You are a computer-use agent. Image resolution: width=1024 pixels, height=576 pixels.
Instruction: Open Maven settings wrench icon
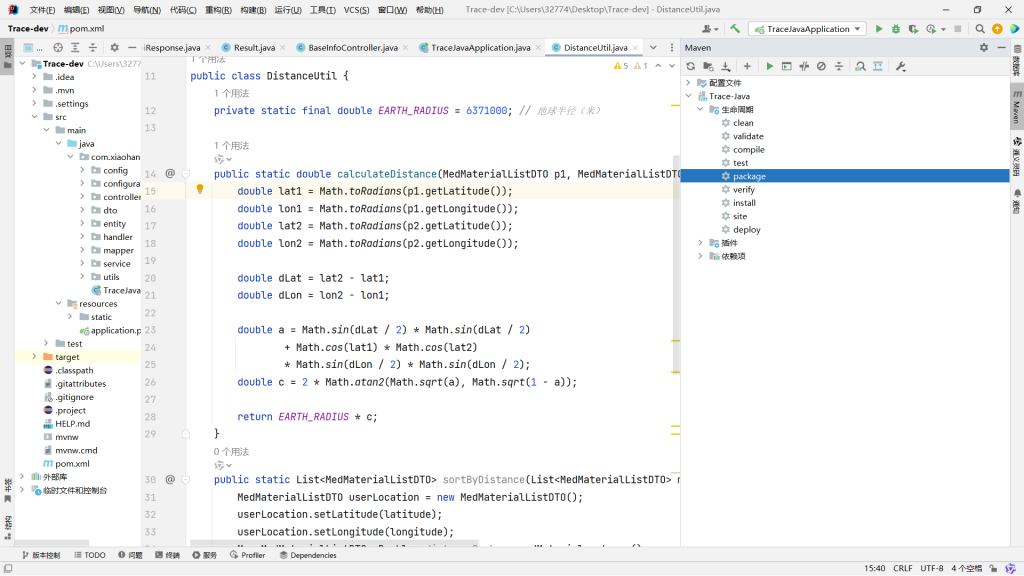(900, 66)
